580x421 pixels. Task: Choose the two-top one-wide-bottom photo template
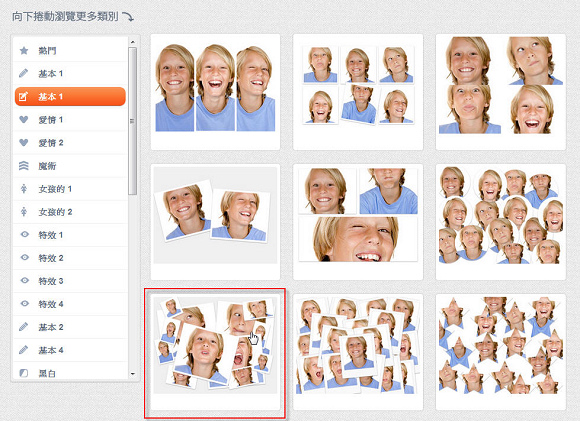pyautogui.click(x=358, y=222)
